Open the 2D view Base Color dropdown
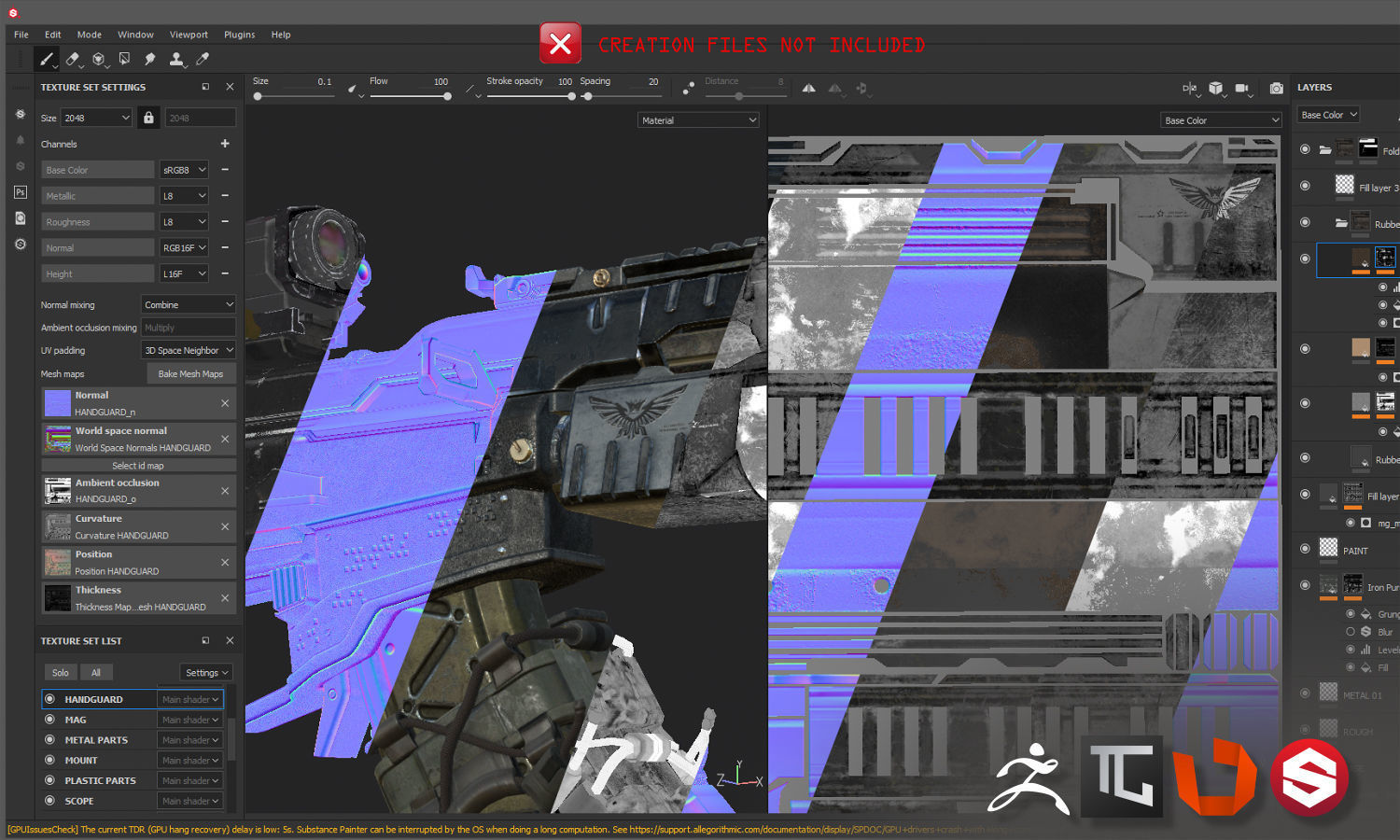Image resolution: width=1400 pixels, height=840 pixels. coord(1222,120)
